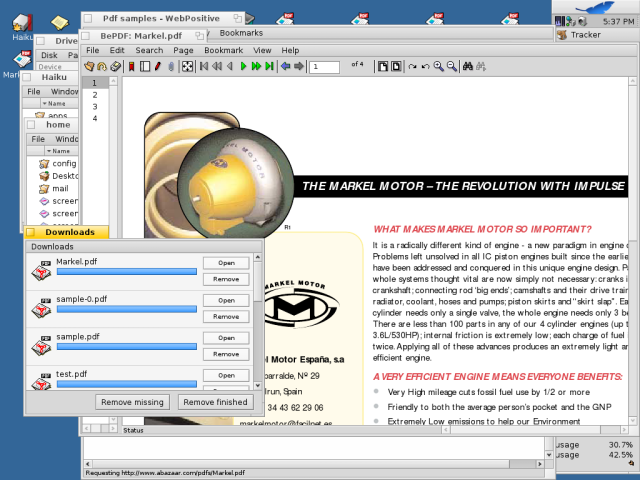Click the gray forward history arrow
Screen dimensions: 640x480
[x=299, y=66]
